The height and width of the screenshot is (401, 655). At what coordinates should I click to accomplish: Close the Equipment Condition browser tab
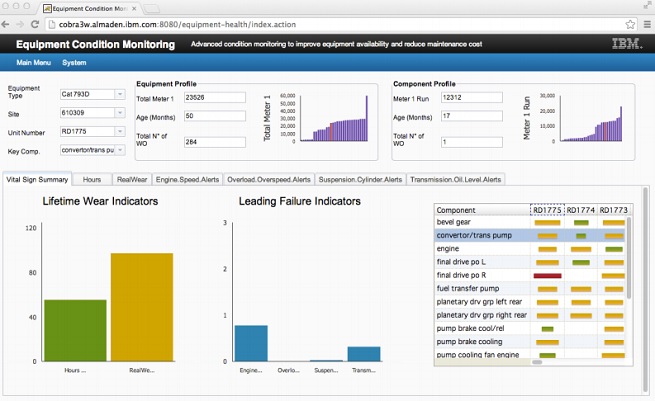click(134, 8)
